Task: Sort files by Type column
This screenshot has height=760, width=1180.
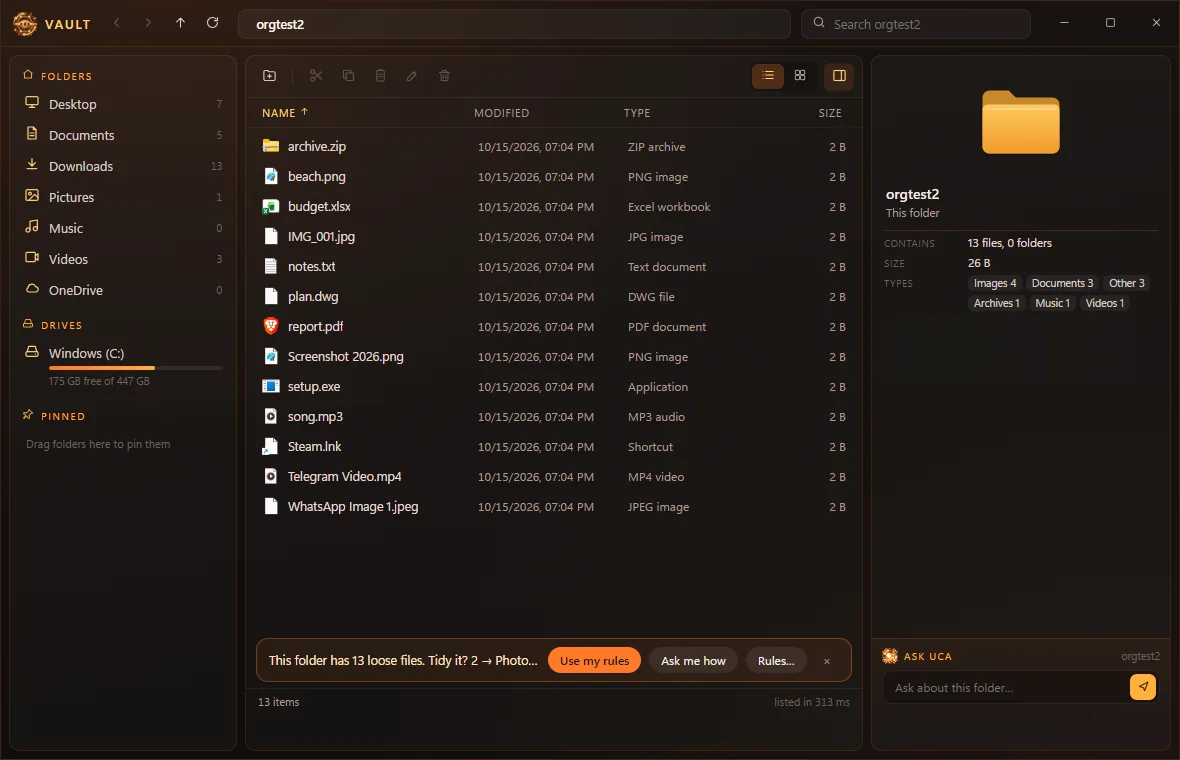Action: [x=637, y=113]
